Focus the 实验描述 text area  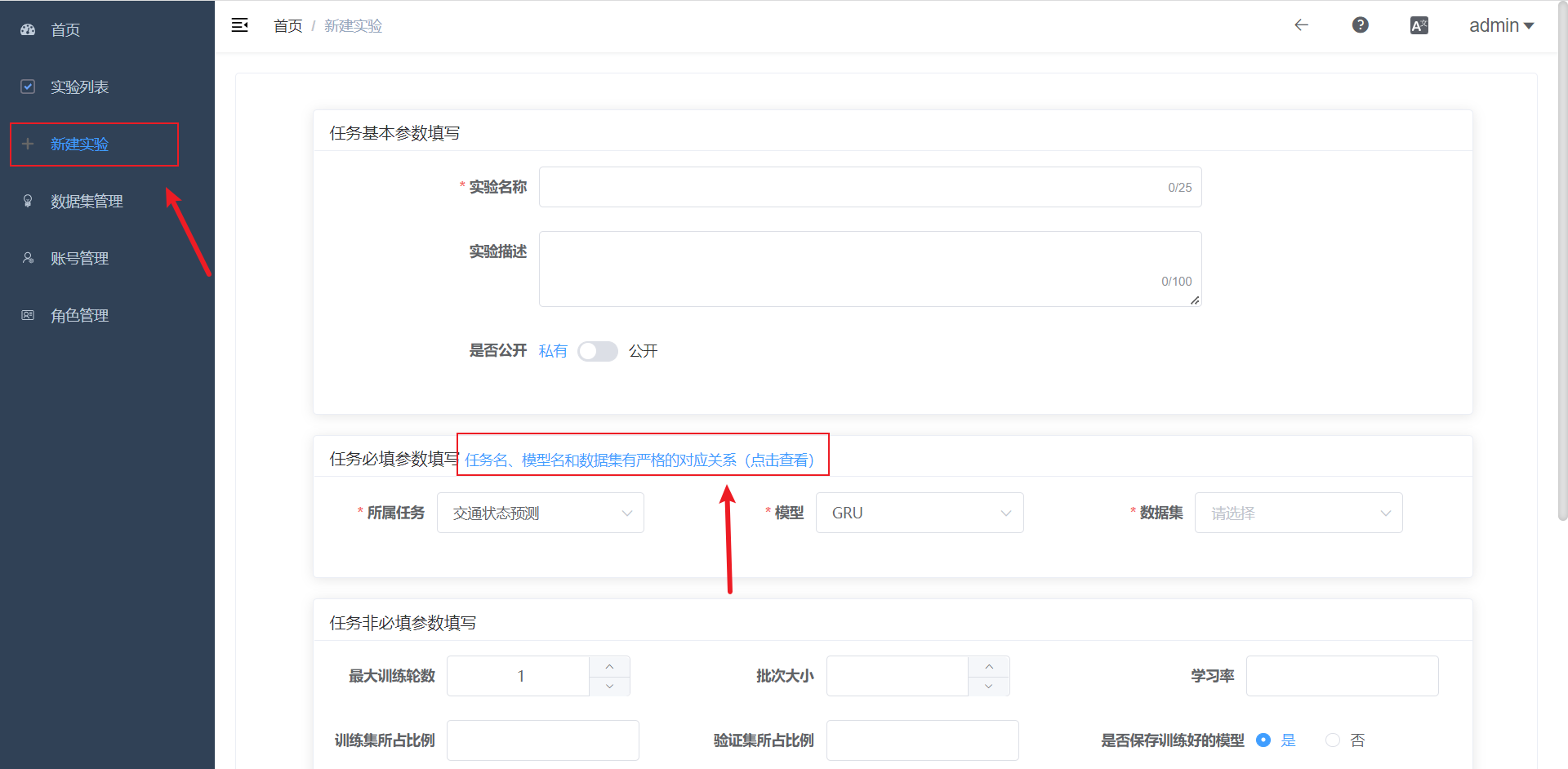click(870, 269)
